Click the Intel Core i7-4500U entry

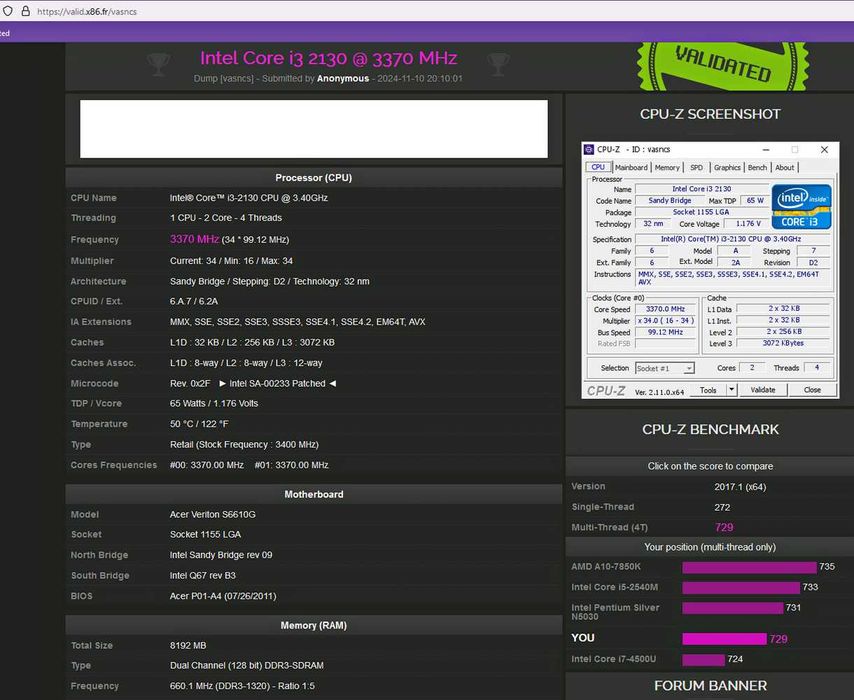click(x=613, y=659)
